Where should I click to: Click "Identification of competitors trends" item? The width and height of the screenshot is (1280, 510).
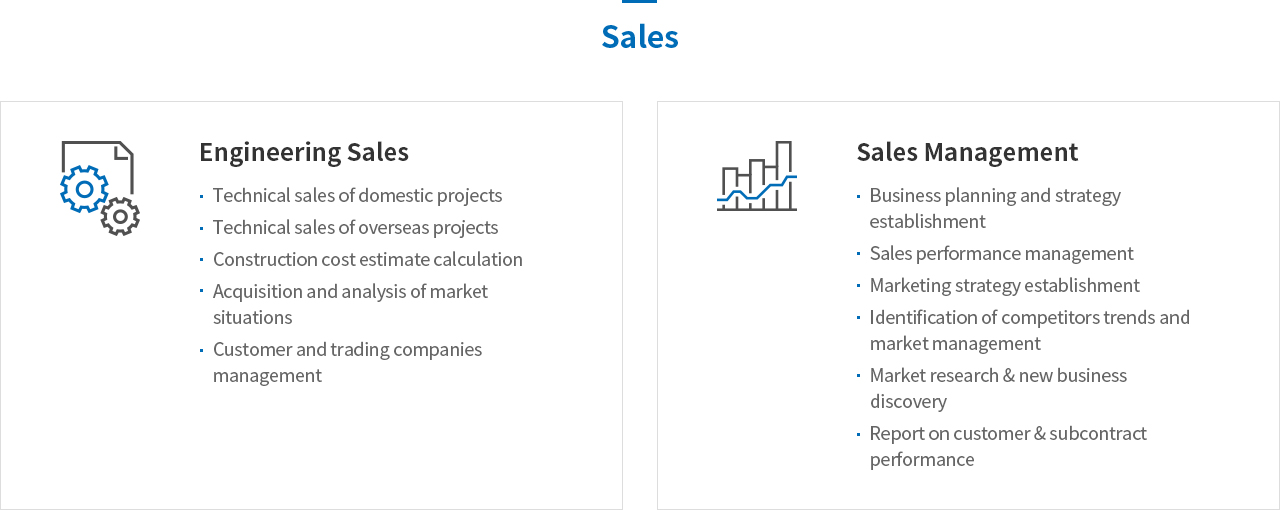click(1029, 317)
